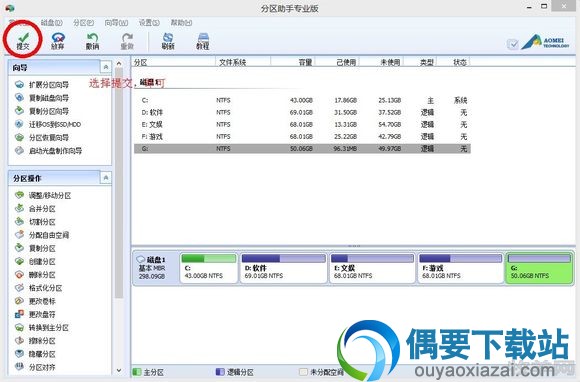Select 调整/移动分区 operation
The image size is (580, 382).
[x=43, y=195]
